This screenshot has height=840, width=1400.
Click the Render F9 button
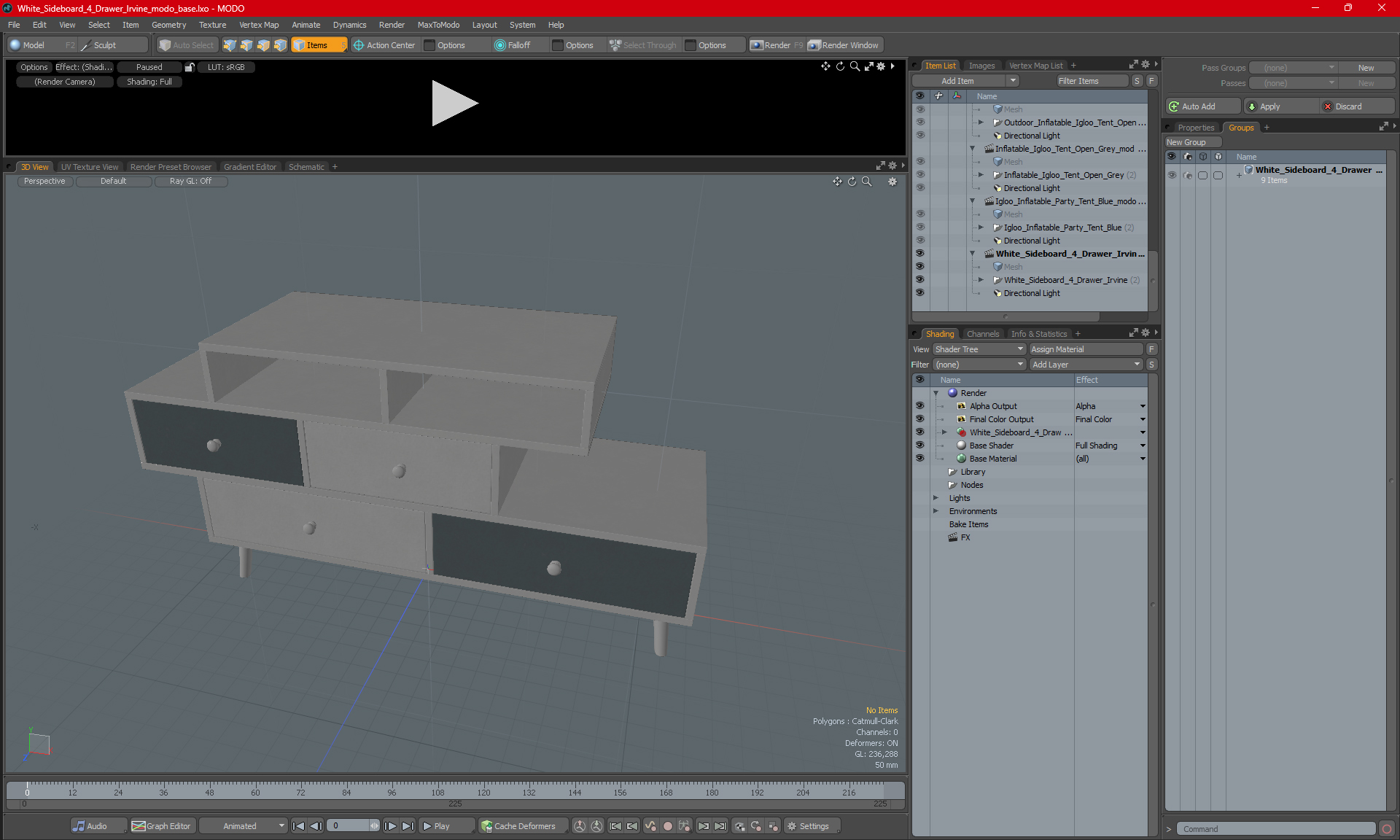click(x=777, y=45)
